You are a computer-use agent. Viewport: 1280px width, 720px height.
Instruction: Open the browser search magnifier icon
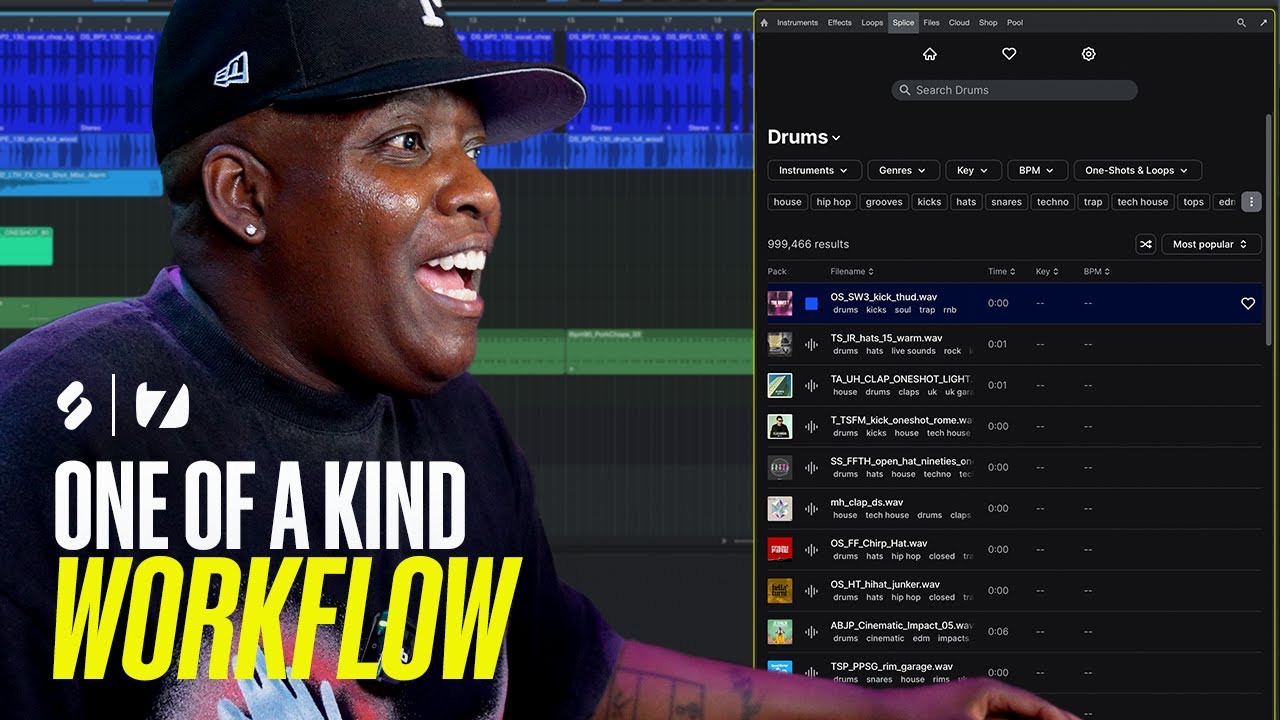coord(1241,22)
